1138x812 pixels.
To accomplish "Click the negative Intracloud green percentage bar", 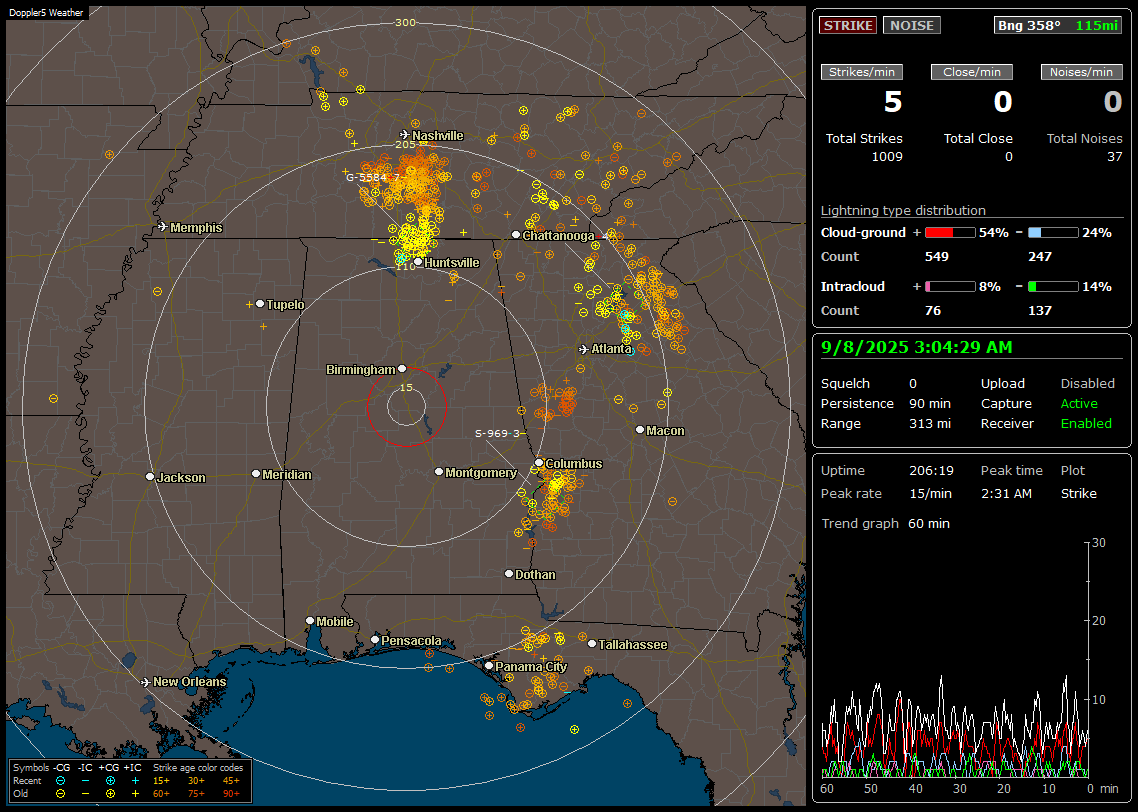I will click(x=1053, y=287).
